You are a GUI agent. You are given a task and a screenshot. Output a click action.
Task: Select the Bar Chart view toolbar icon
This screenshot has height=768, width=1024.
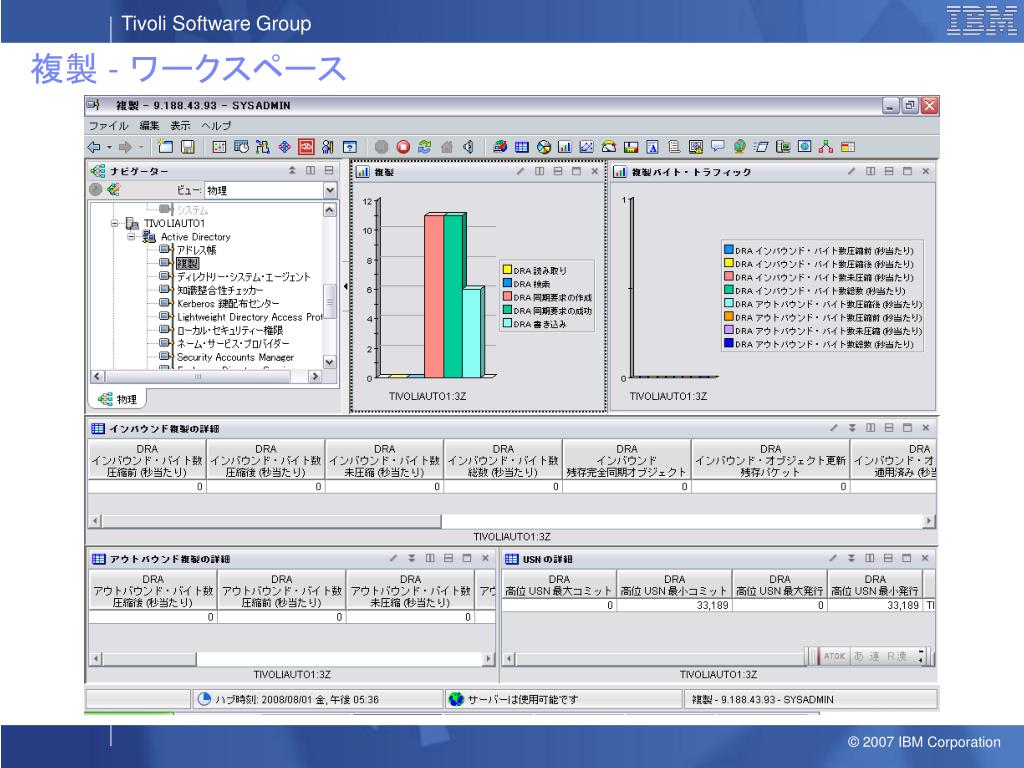[x=565, y=147]
